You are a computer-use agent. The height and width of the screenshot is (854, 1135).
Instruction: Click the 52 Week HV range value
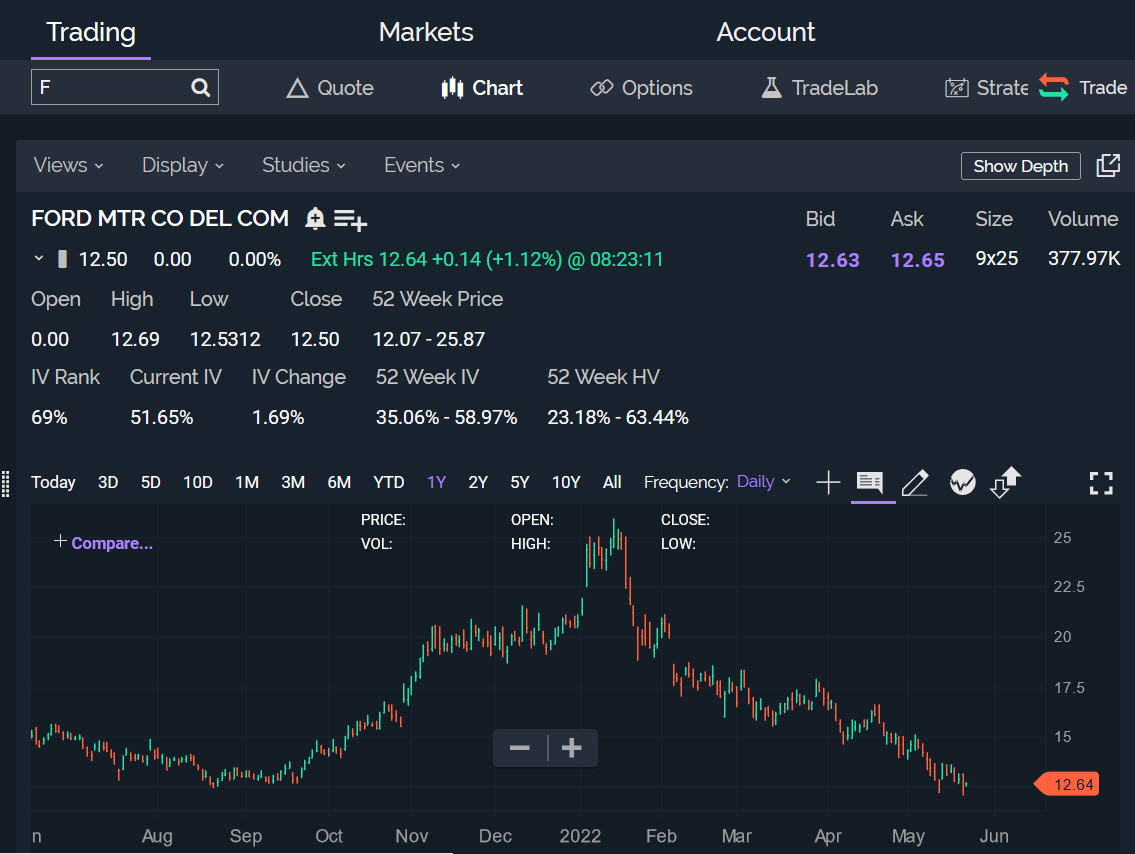tap(617, 418)
